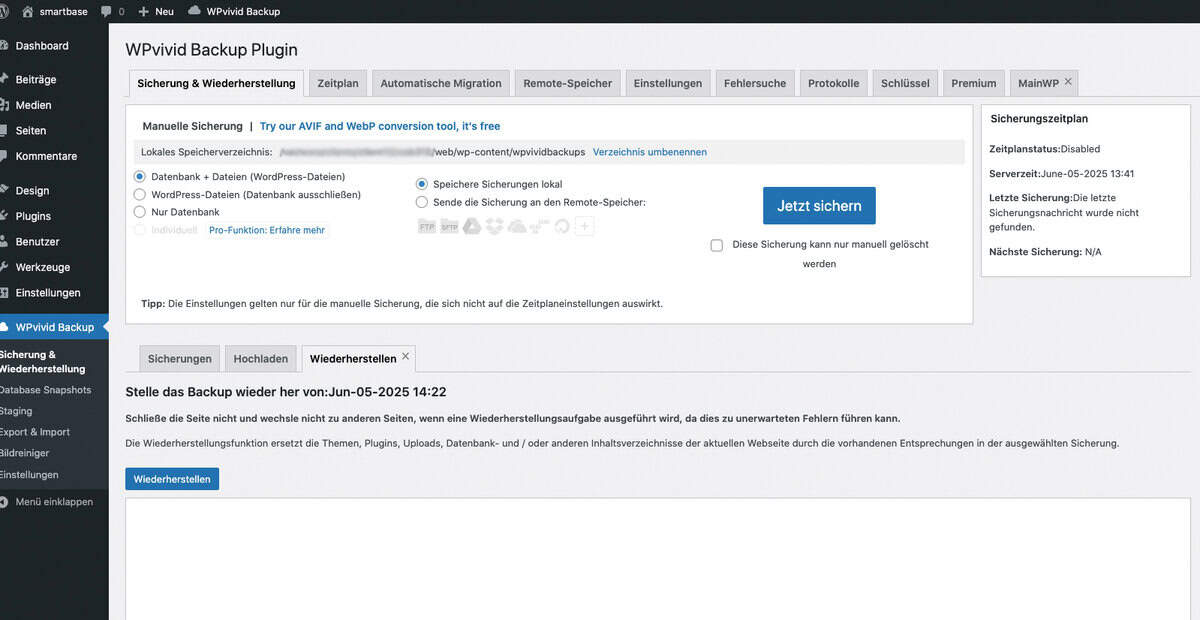
Task: Open the Remote-Speicher tab
Action: click(568, 83)
